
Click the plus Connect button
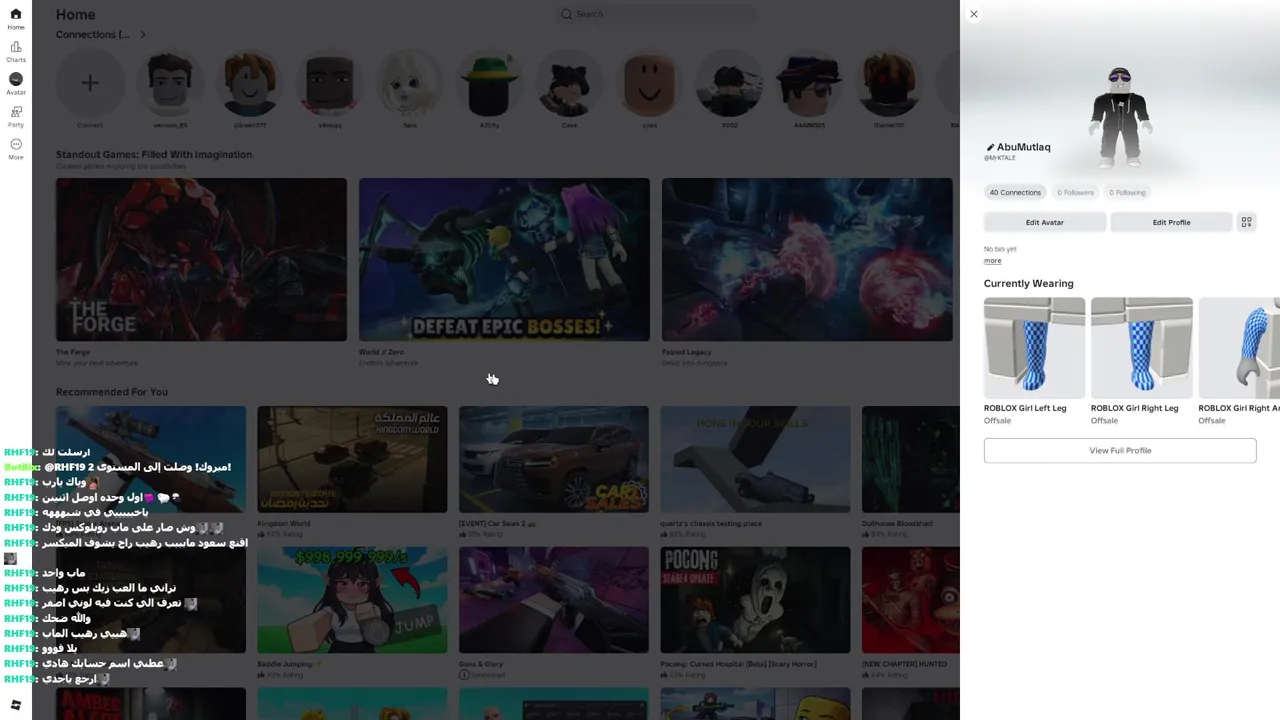(90, 83)
